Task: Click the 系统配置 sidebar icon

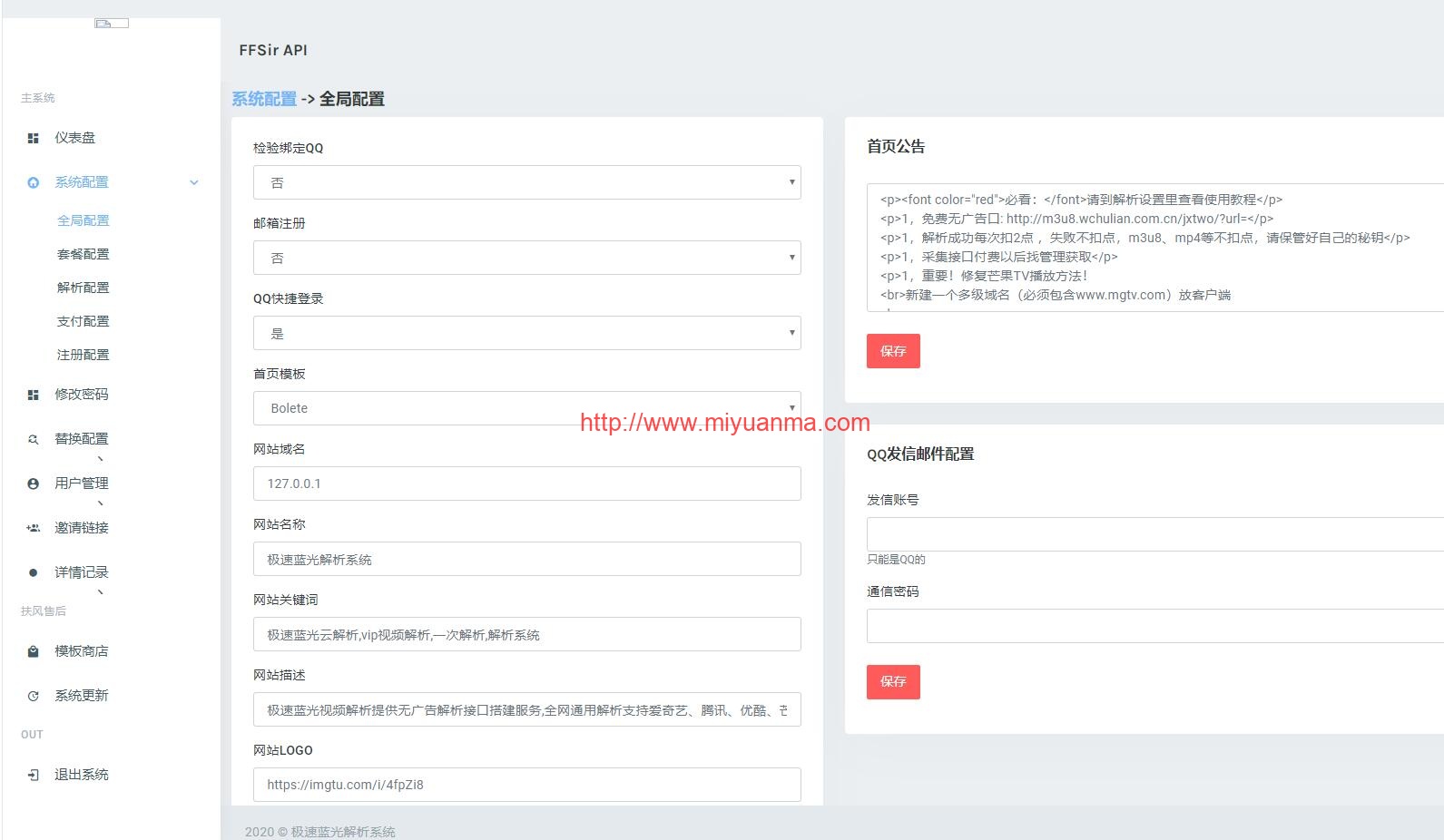Action: tap(34, 182)
